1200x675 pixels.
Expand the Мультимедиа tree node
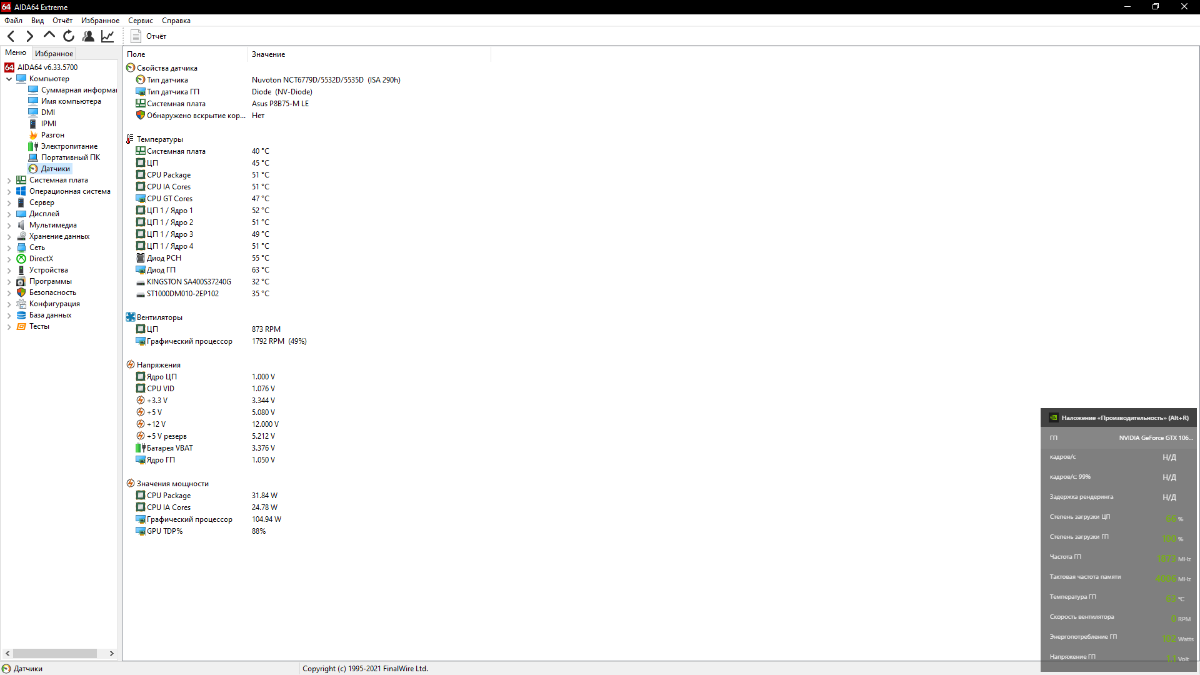[9, 225]
